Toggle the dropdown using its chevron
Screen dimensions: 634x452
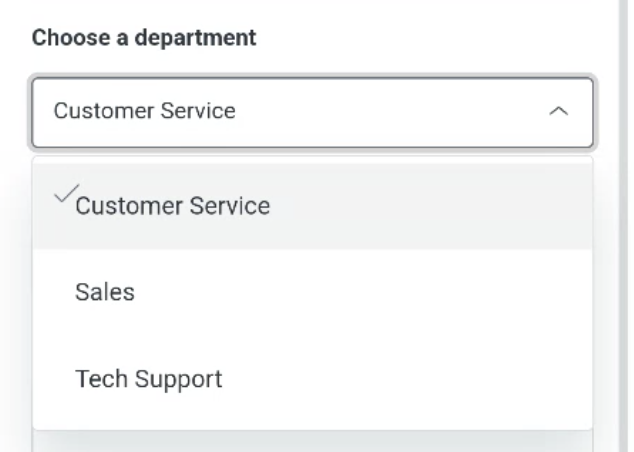tap(560, 111)
